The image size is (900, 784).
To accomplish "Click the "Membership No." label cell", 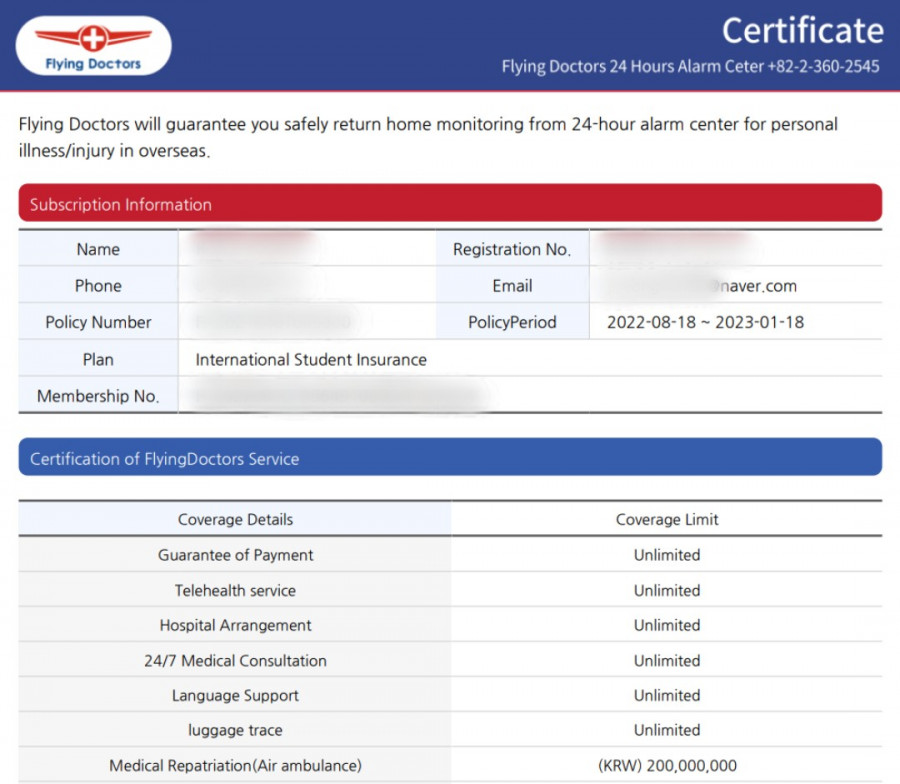I will coord(98,395).
